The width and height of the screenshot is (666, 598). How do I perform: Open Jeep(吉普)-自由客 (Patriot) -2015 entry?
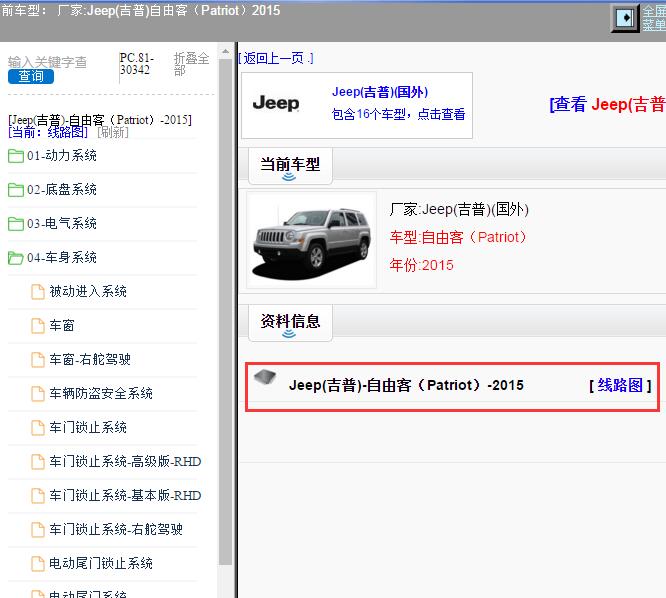point(406,385)
